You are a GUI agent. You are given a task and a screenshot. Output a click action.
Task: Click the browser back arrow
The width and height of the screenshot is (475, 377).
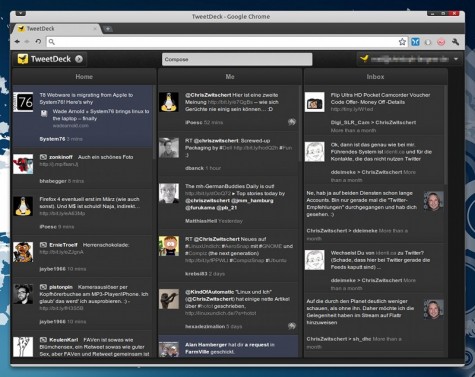17,42
